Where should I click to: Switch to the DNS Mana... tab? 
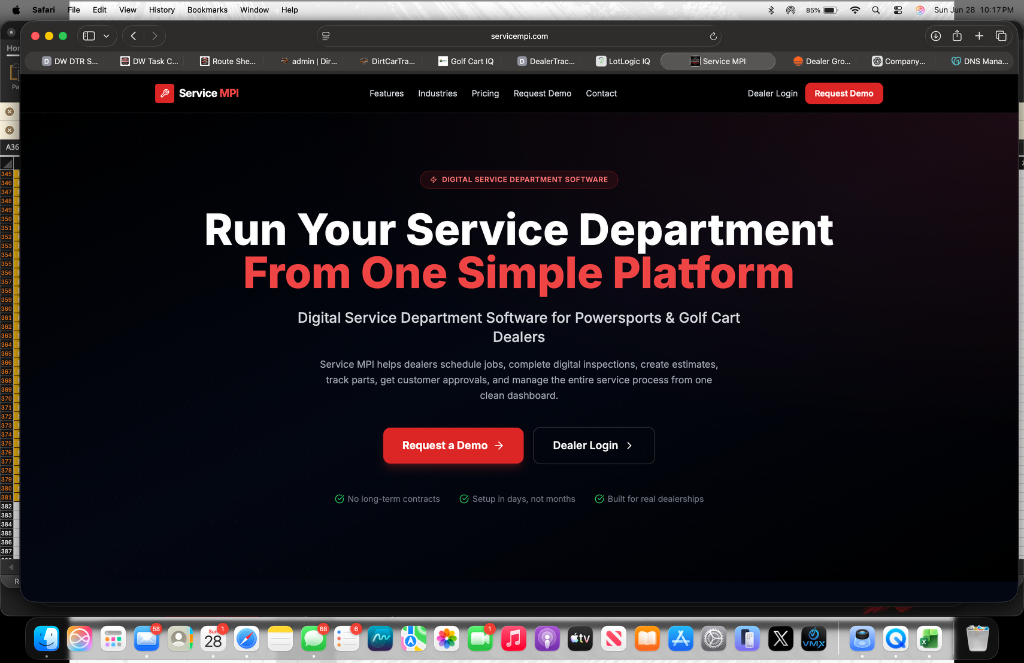click(980, 61)
